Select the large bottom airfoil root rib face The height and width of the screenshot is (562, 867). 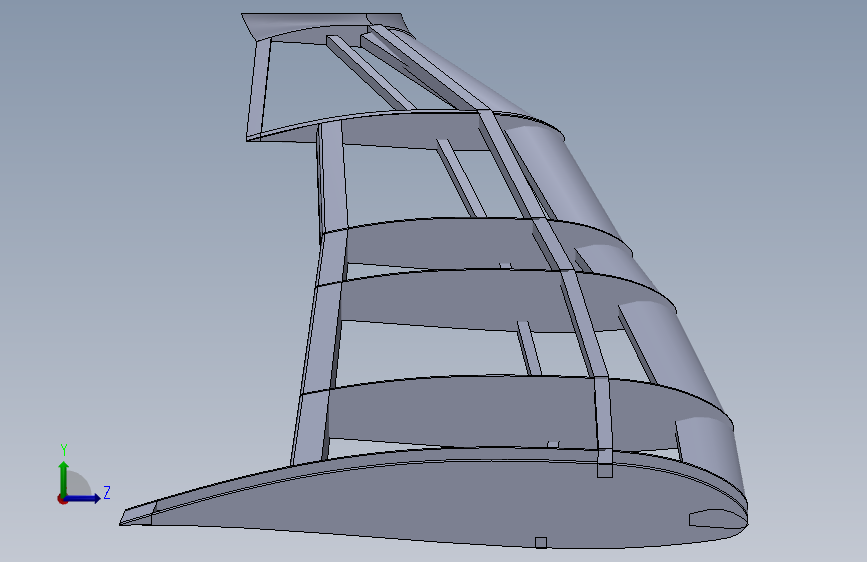[x=442, y=498]
